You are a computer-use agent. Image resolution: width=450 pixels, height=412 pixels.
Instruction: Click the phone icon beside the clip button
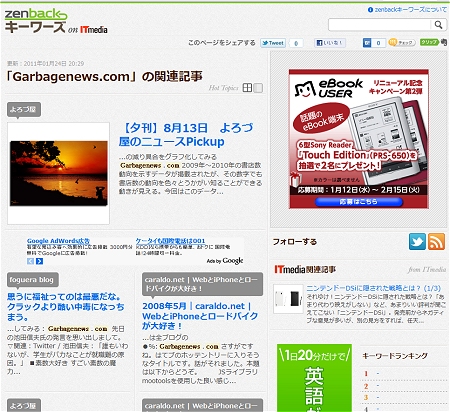point(444,42)
